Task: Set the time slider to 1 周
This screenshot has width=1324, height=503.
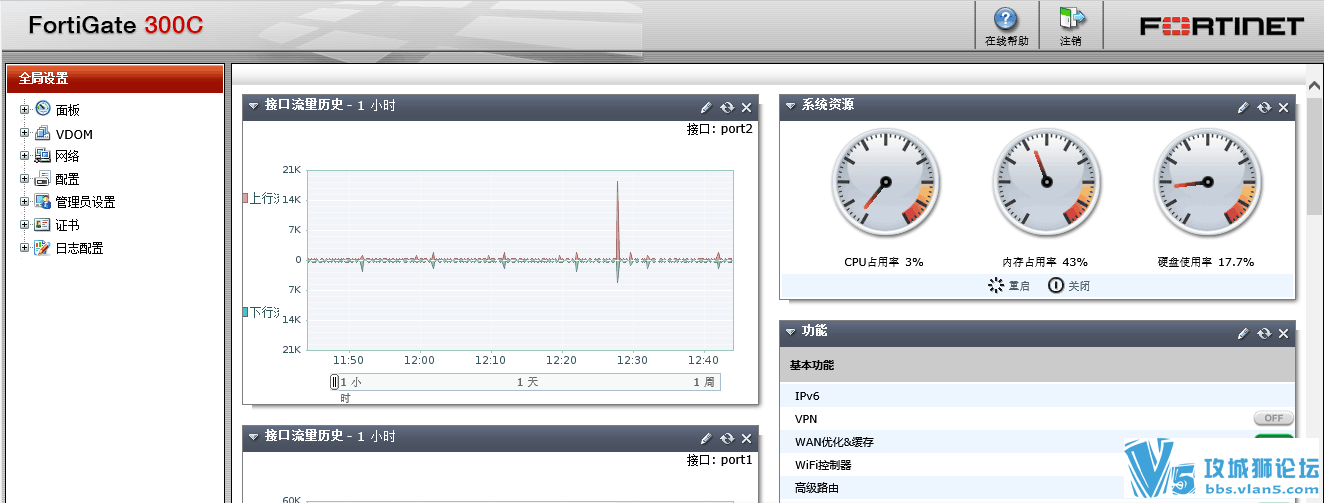Action: coord(704,382)
